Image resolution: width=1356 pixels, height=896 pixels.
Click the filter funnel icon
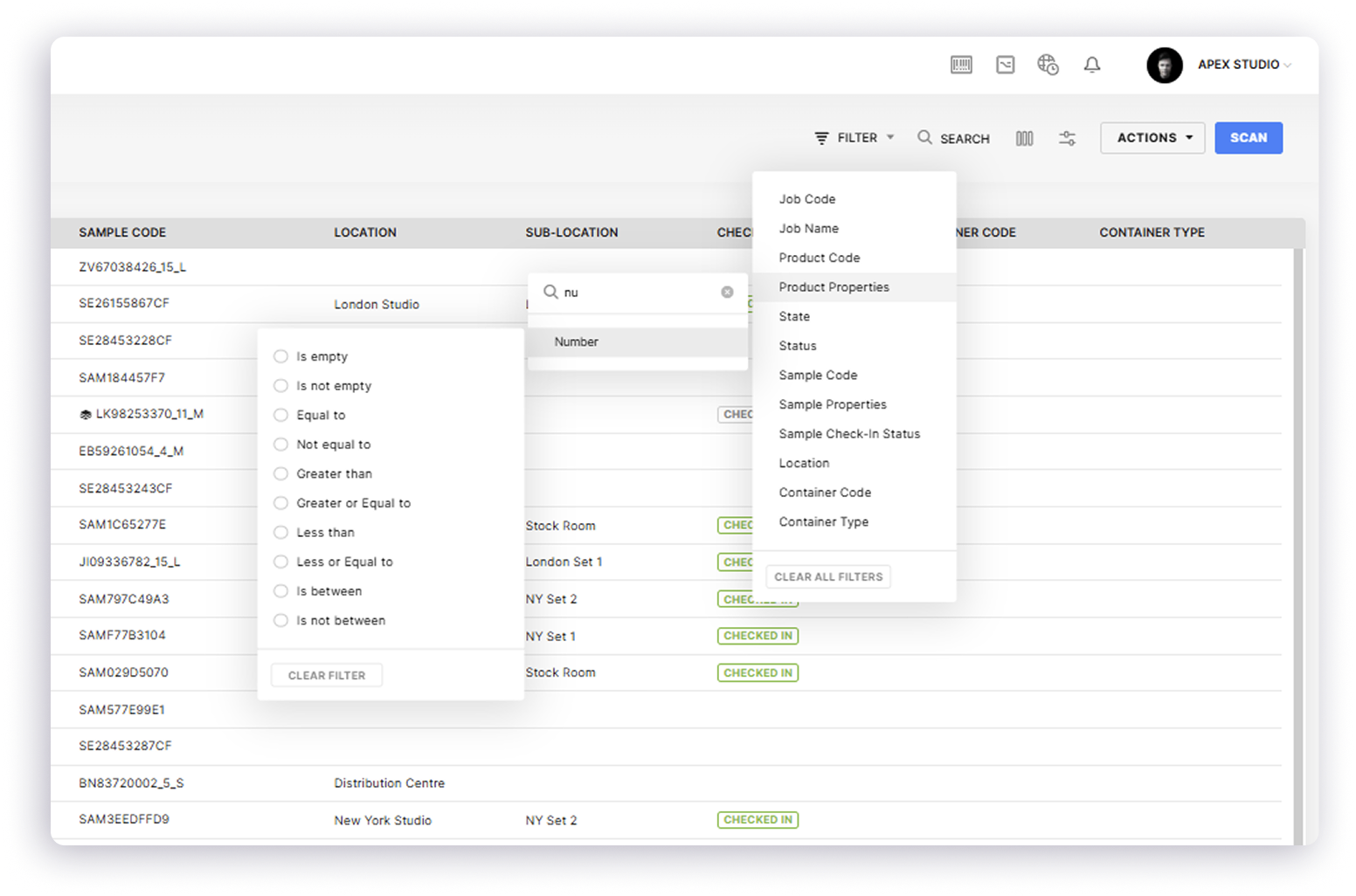(821, 138)
